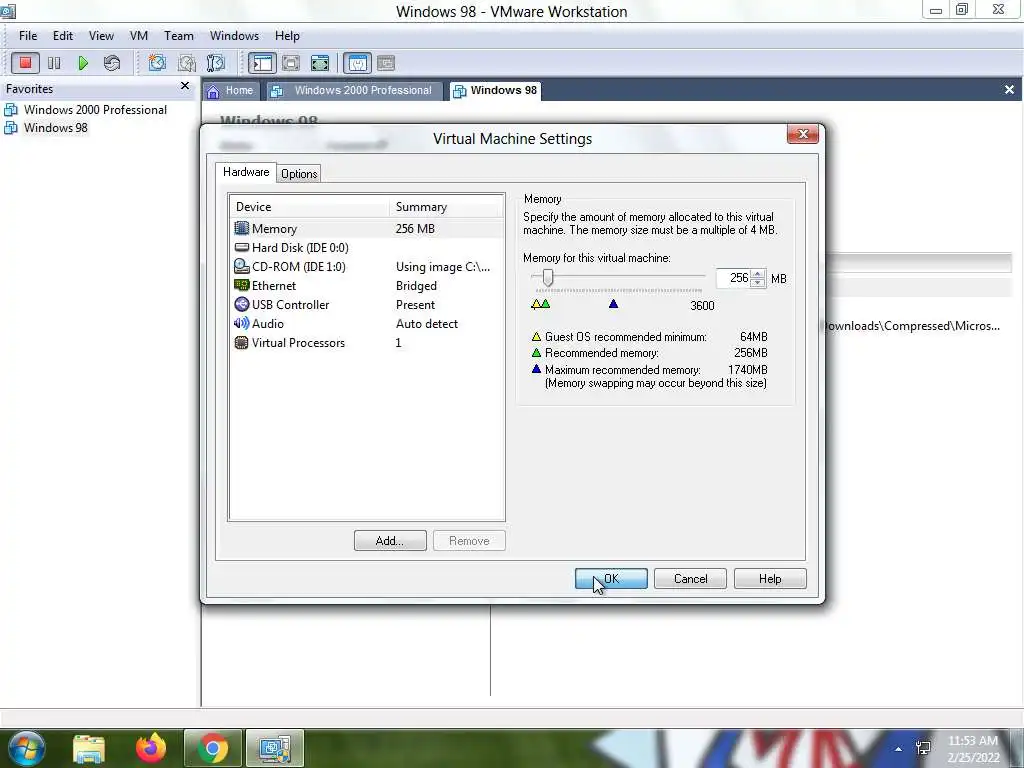Close the Favorites sidebar panel
This screenshot has height=768, width=1024.
click(x=185, y=86)
